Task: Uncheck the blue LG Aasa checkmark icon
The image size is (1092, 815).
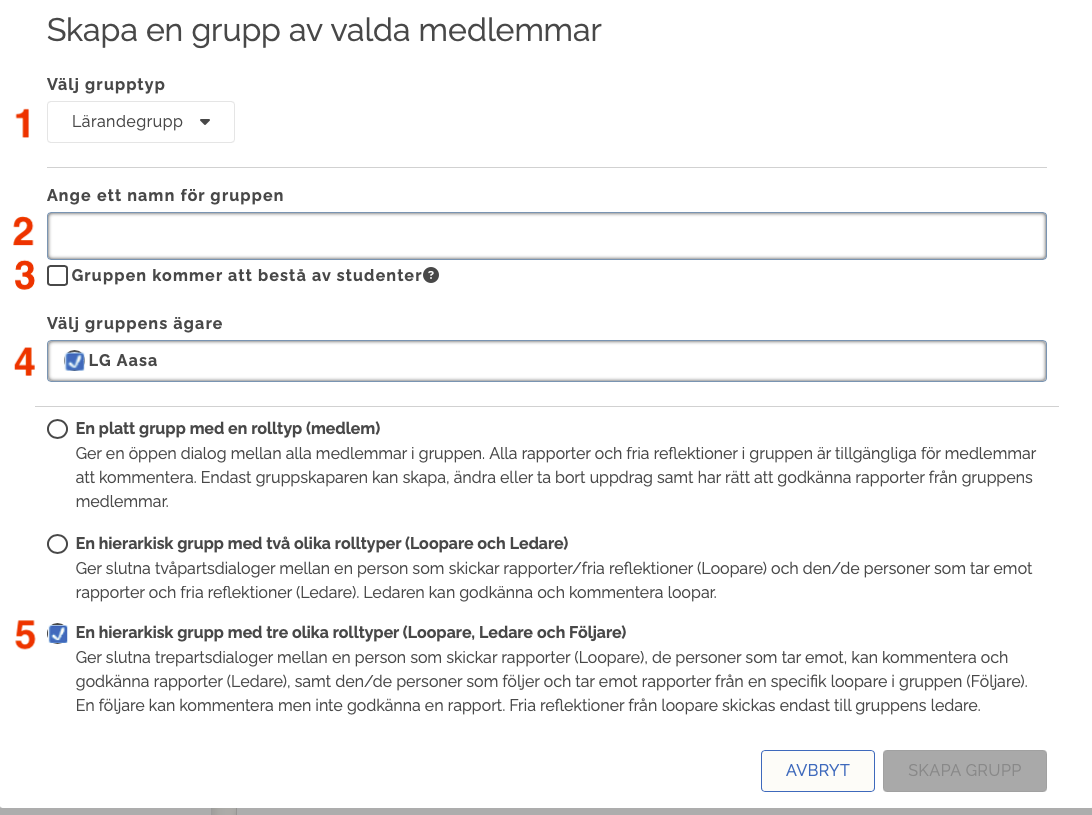Action: coord(75,361)
